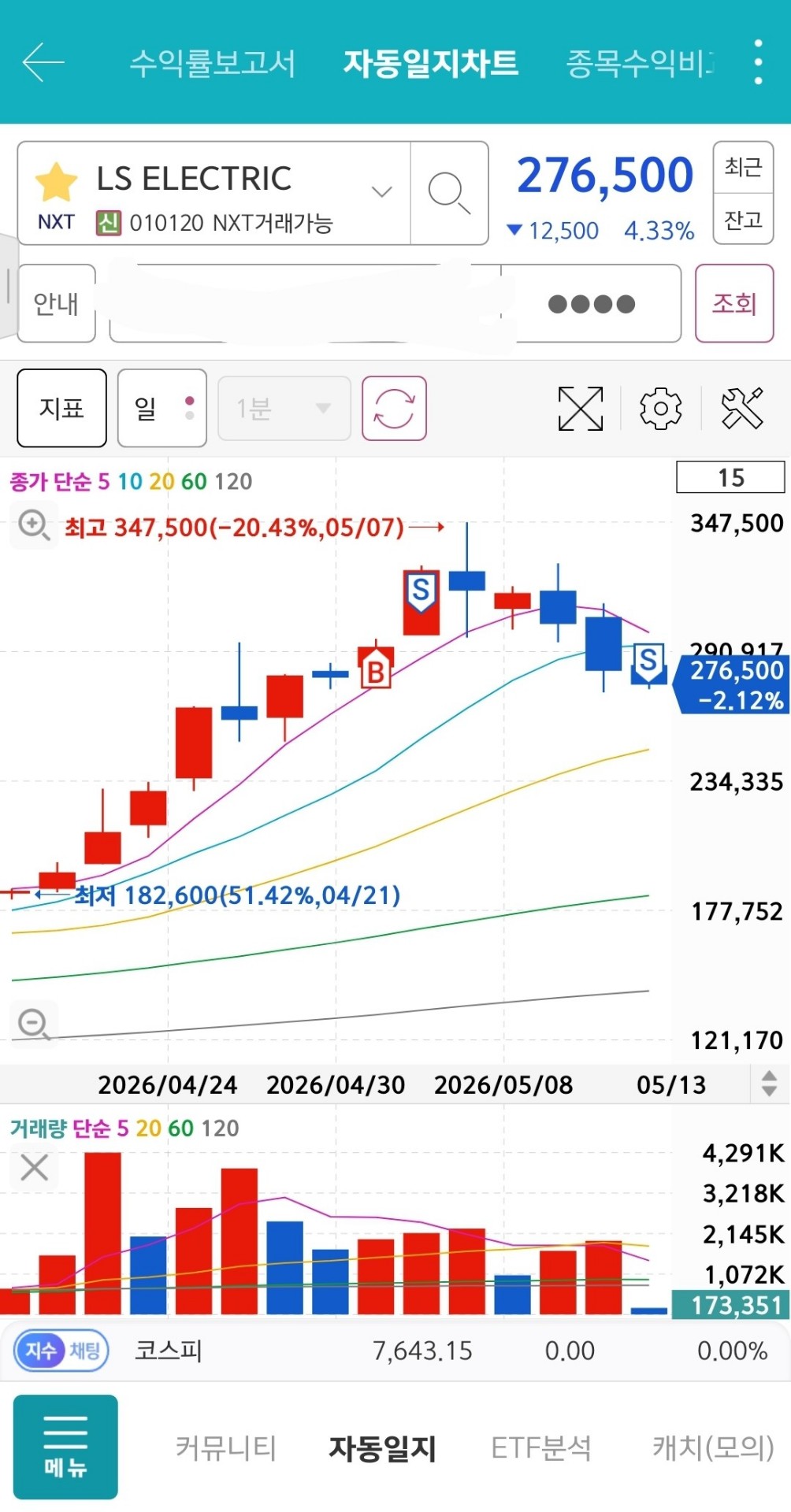This screenshot has width=791, height=1512.
Task: Open the 지표 indicator settings
Action: point(61,408)
